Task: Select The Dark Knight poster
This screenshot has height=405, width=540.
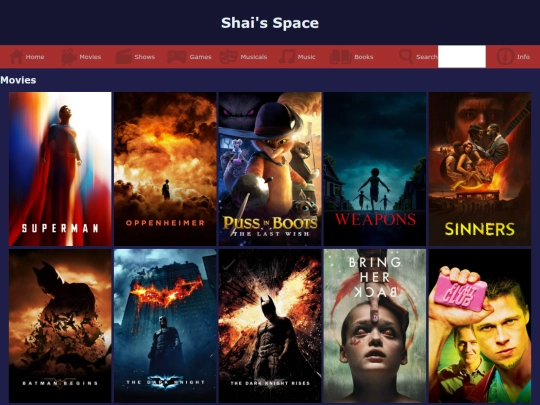Action: tap(165, 326)
